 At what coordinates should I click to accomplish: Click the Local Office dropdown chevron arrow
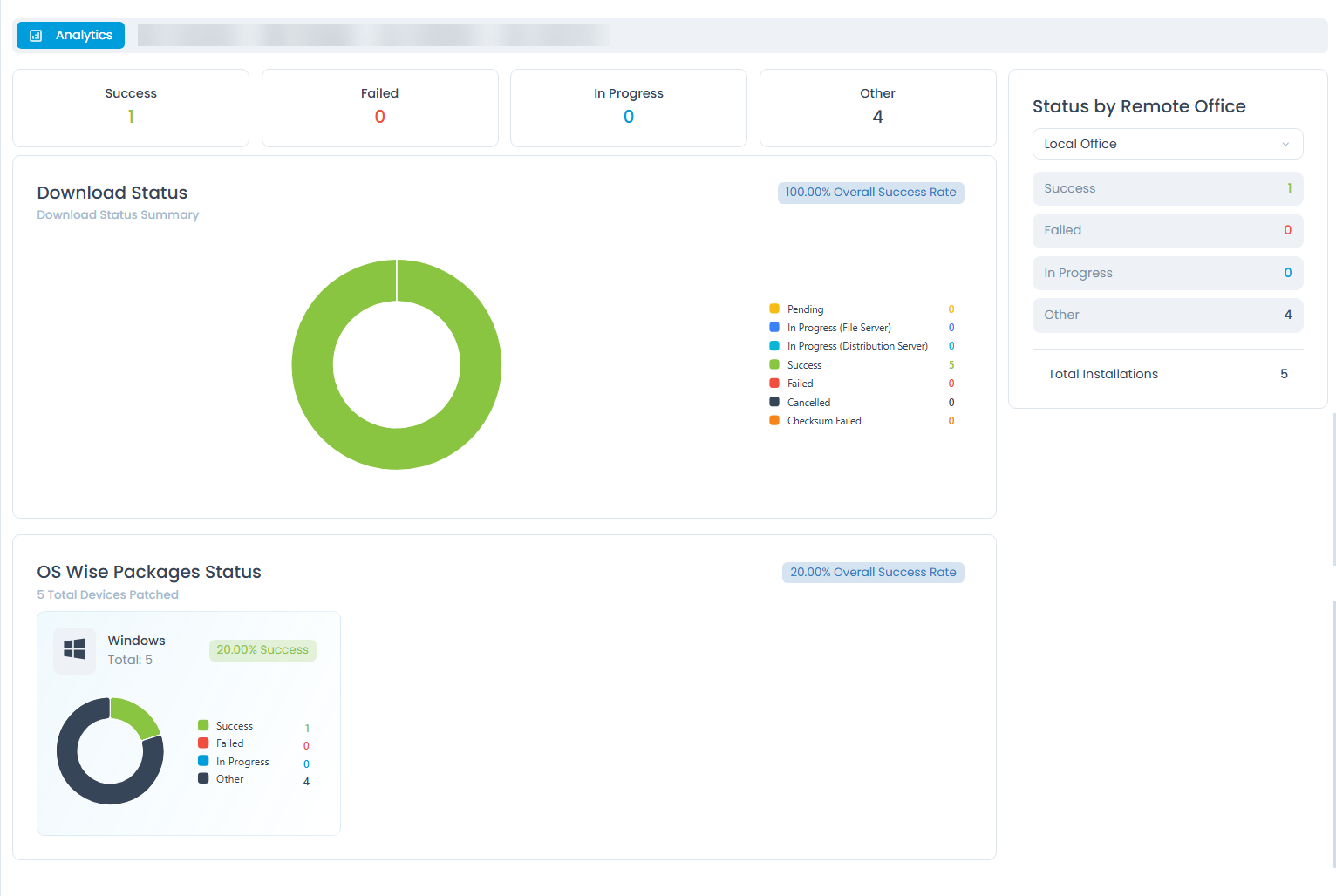pos(1285,145)
